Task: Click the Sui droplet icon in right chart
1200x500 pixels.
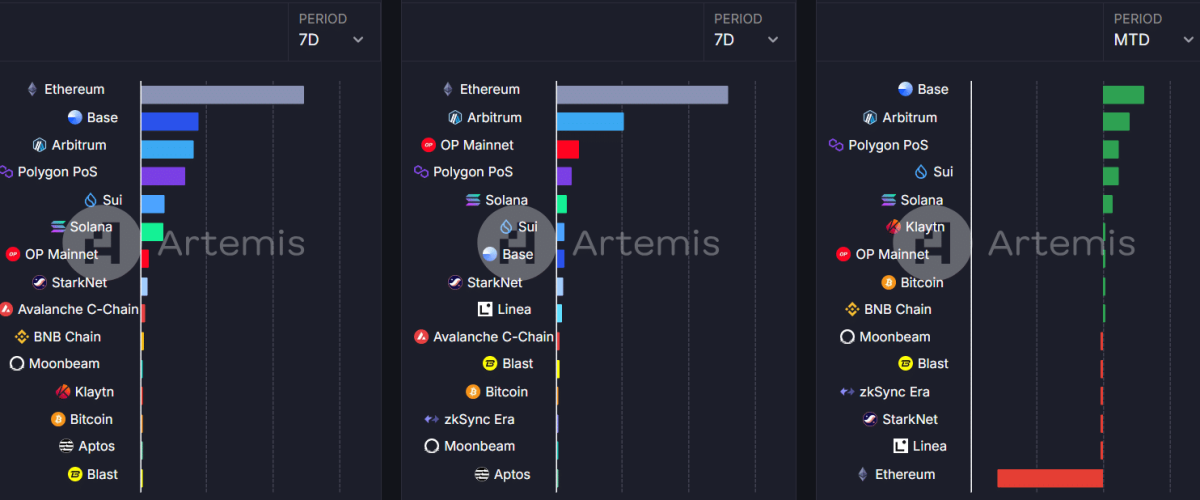Action: [921, 172]
